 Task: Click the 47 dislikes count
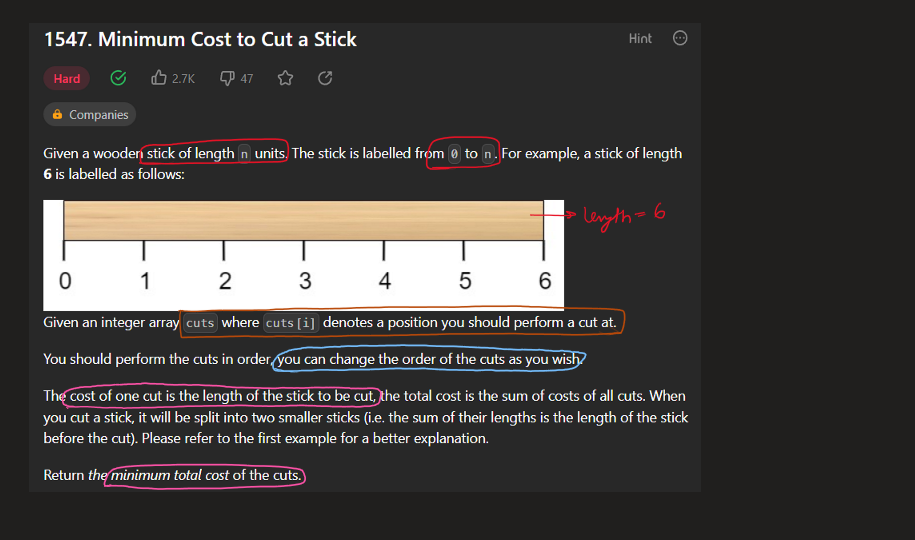coord(246,78)
